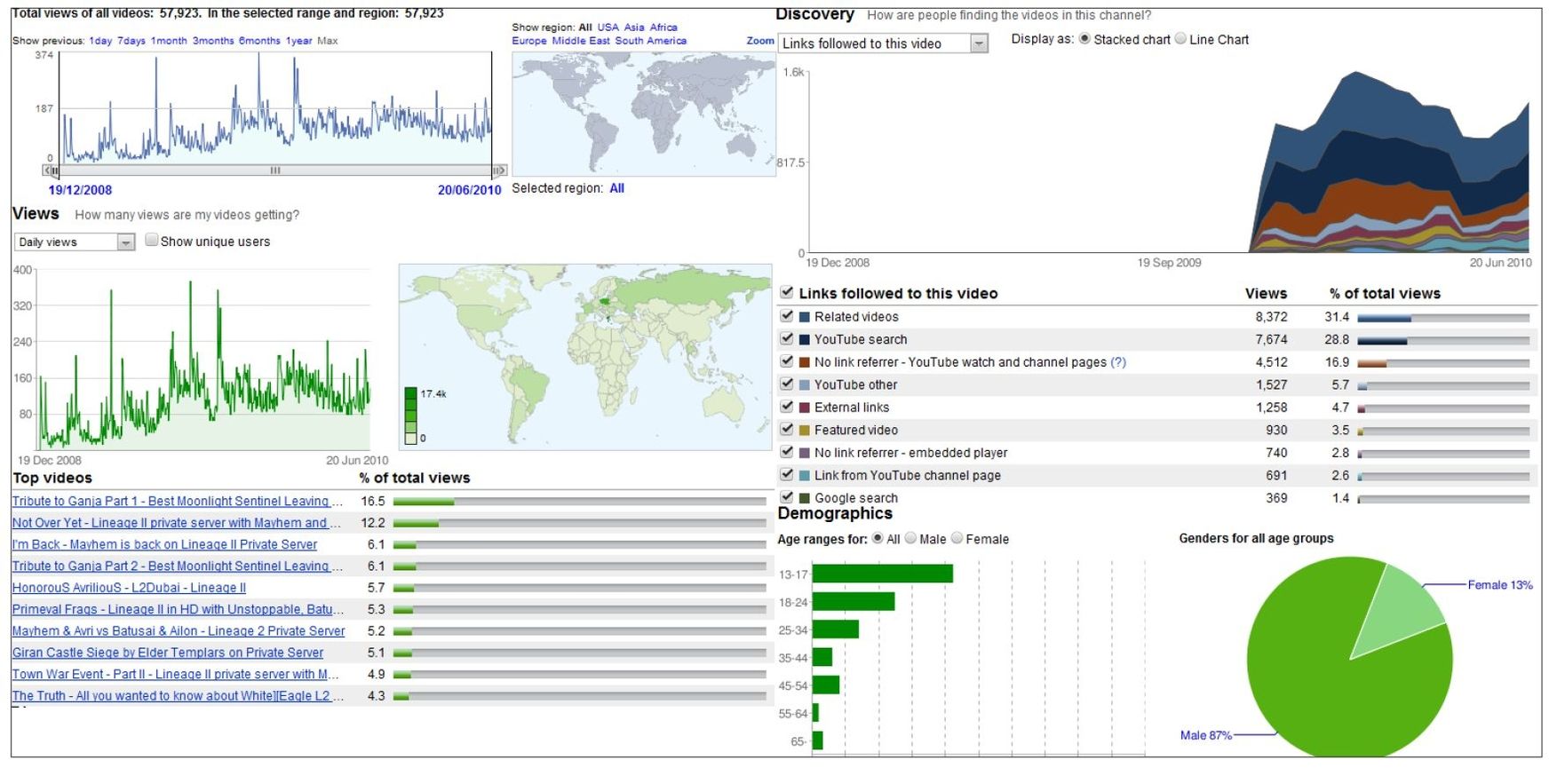Screen dimensions: 1549x784
Task: Click the Google search legend color square
Action: (x=805, y=499)
